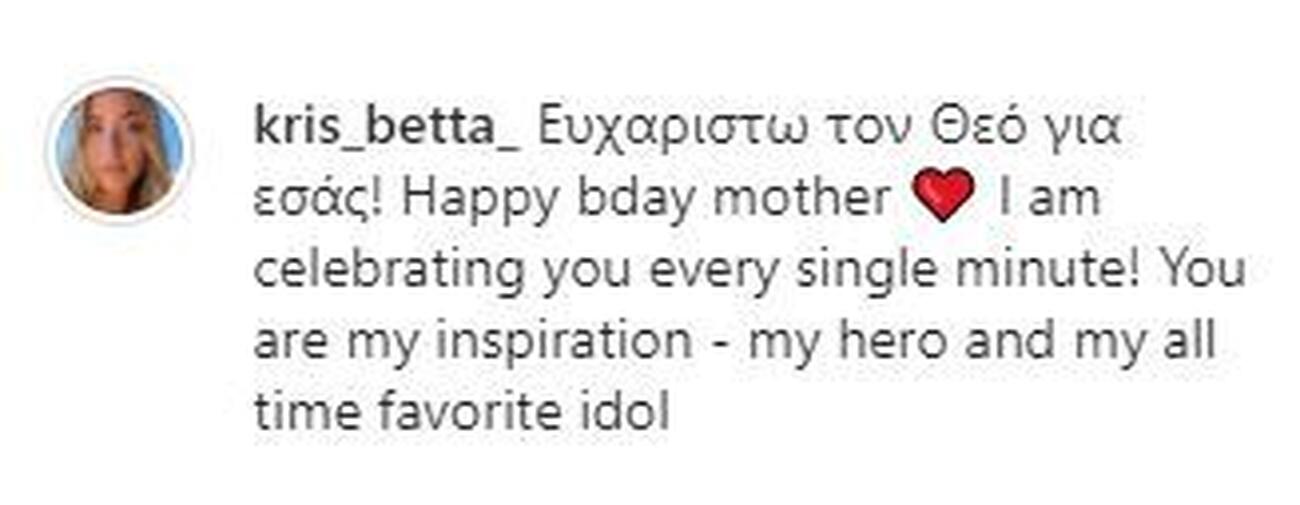
Task: Click the kris_betta_ username link
Action: (387, 128)
